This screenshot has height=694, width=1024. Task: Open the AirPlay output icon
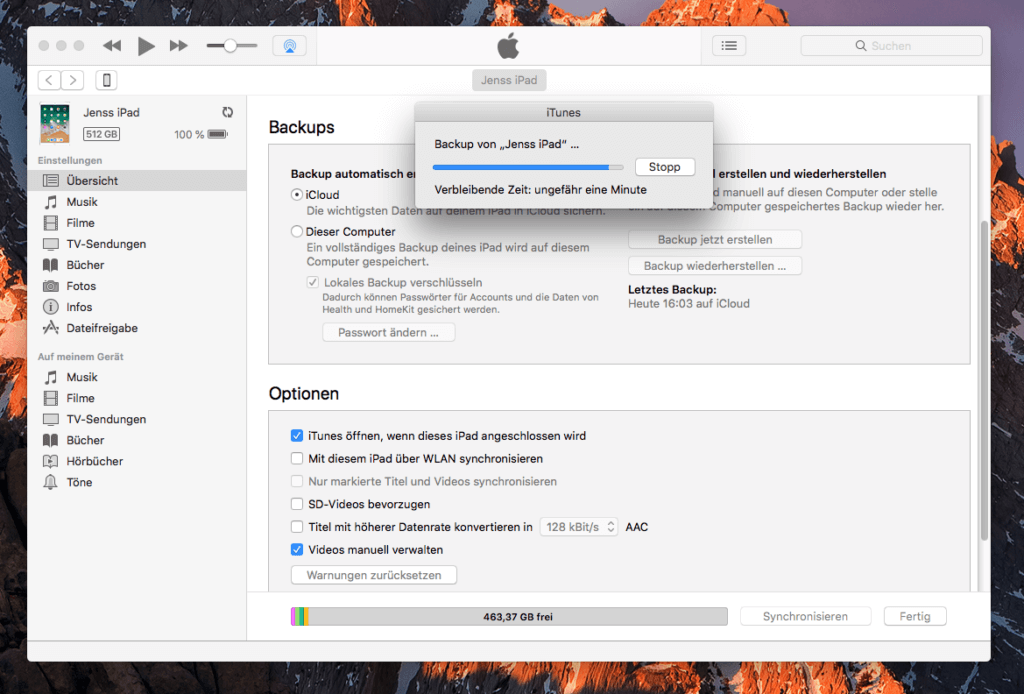click(289, 46)
